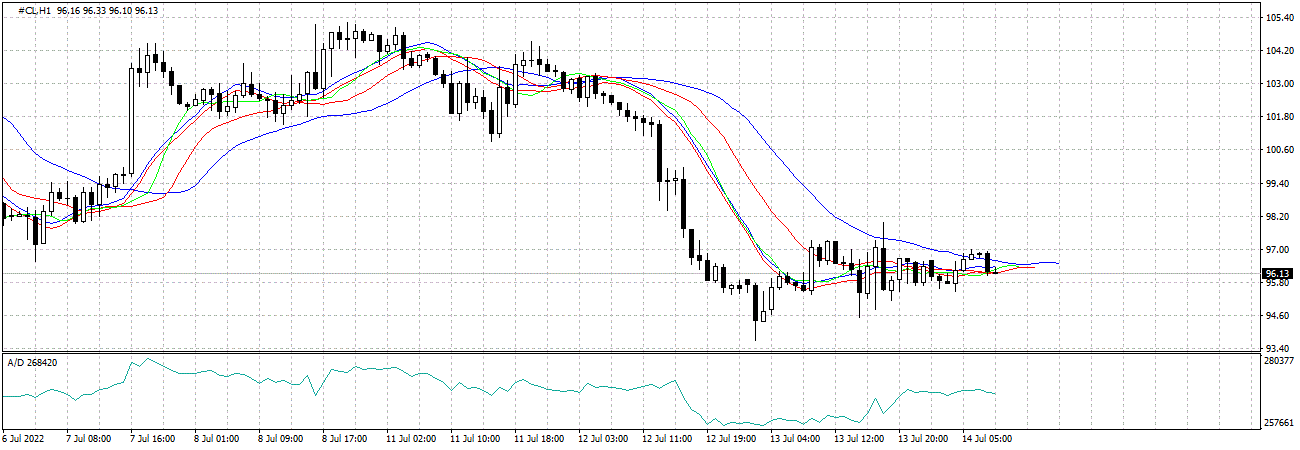Select the 101.80 price scale value
1300x450 pixels.
coord(1278,117)
